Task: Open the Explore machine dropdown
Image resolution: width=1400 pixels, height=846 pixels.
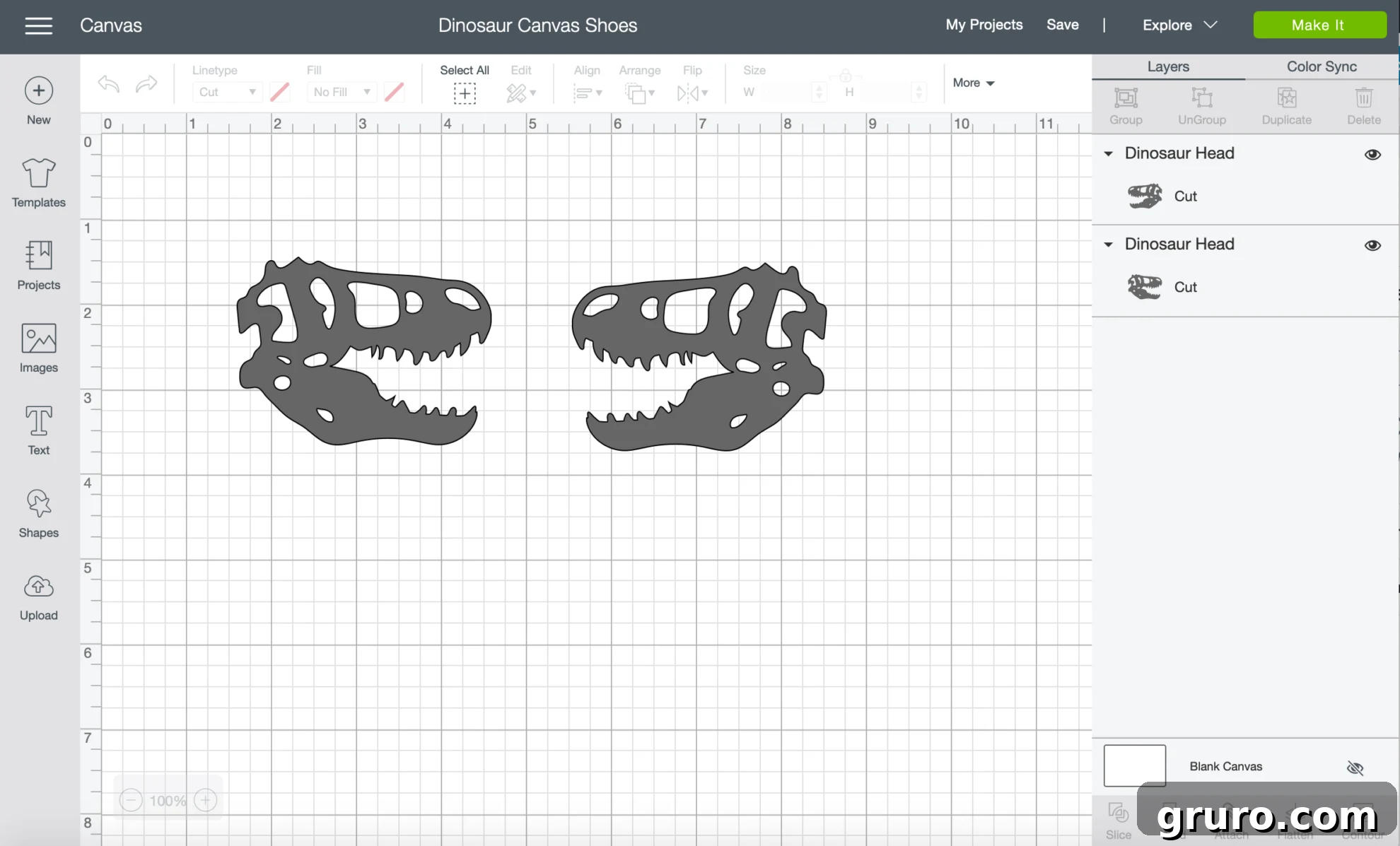Action: pos(1179,25)
